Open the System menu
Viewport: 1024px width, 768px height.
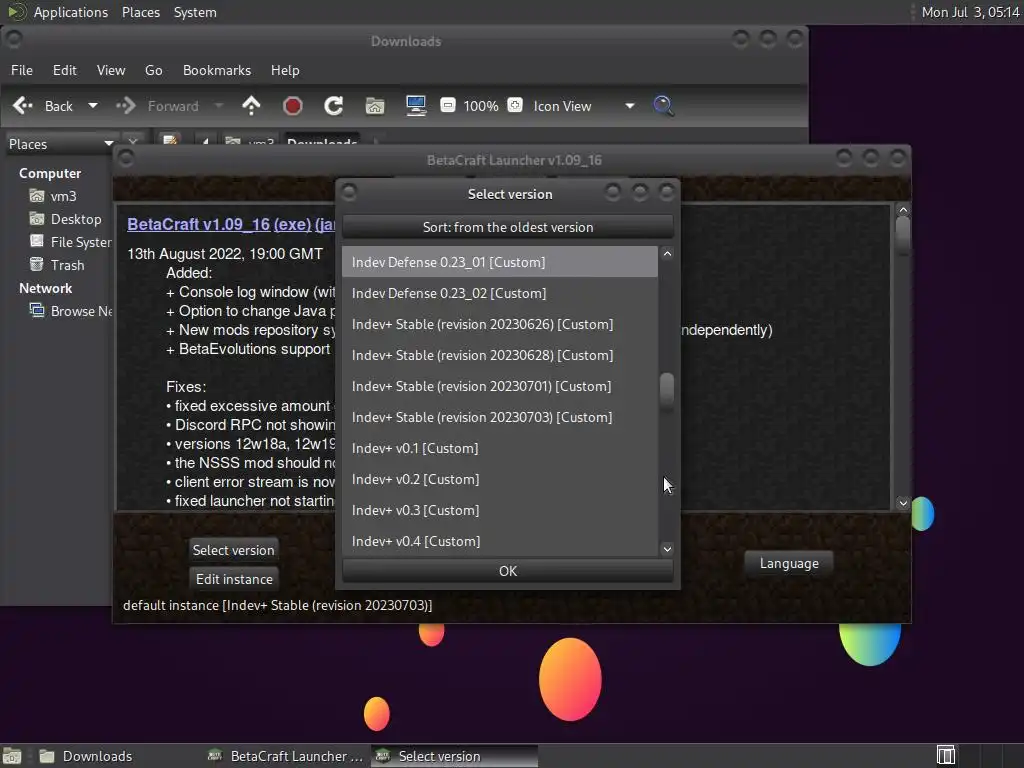[x=195, y=12]
